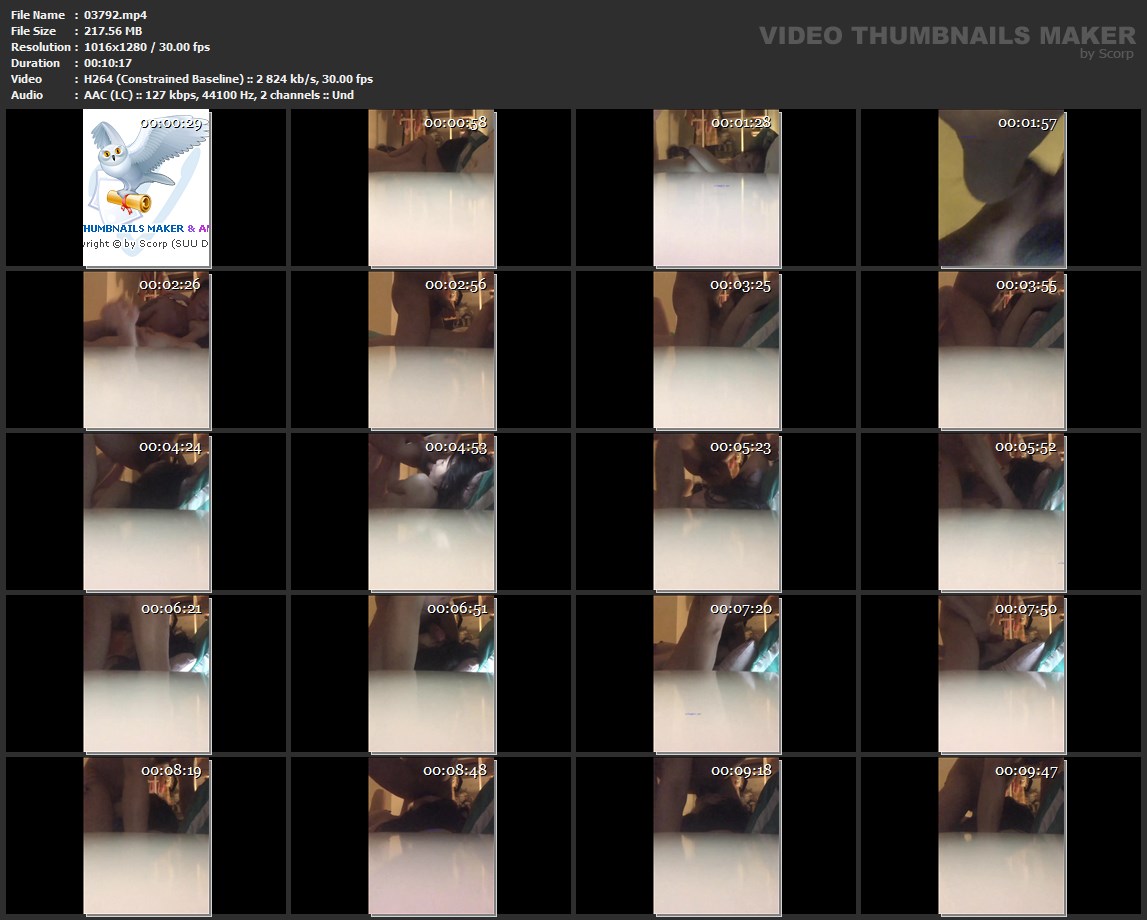Select the thumbnail stamped 00:05:52
The width and height of the screenshot is (1147, 920).
1002,512
